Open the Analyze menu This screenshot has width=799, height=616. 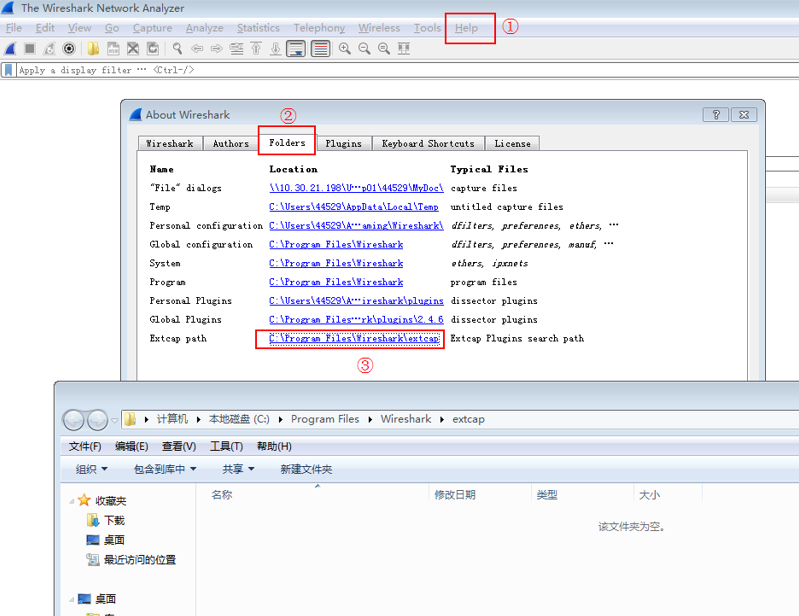click(x=204, y=28)
